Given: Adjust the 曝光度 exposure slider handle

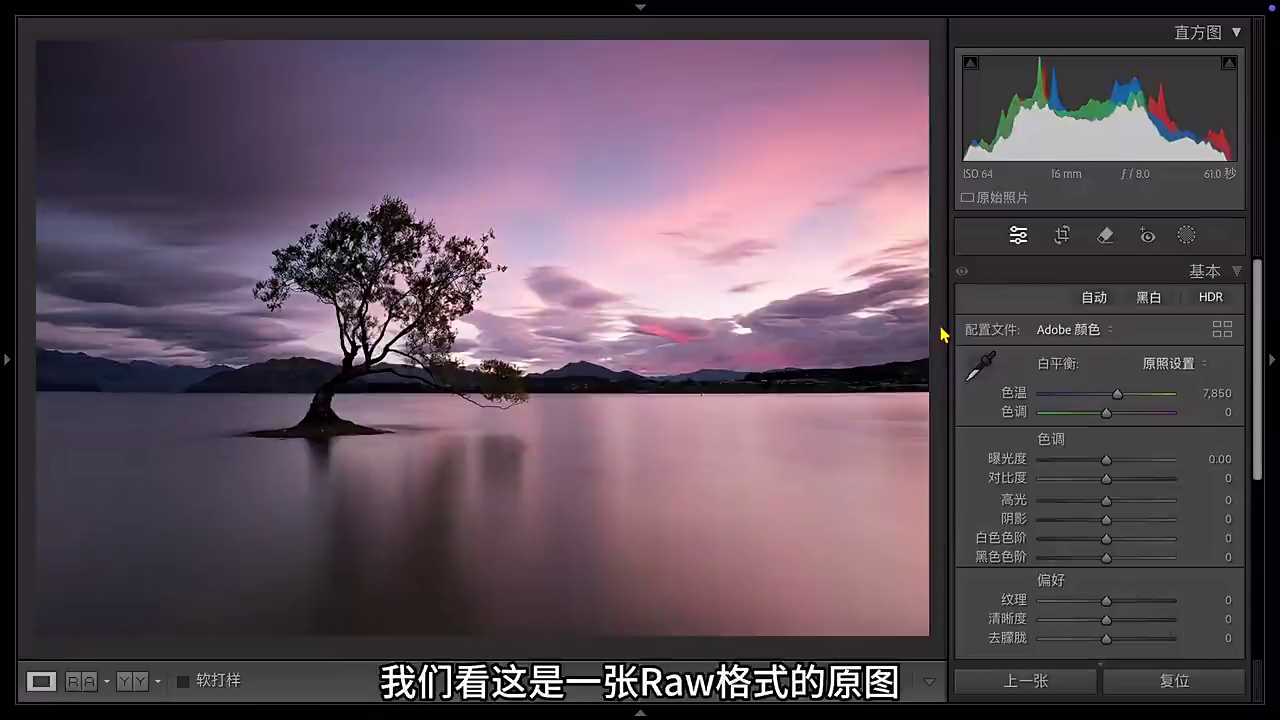Looking at the screenshot, I should [x=1106, y=460].
